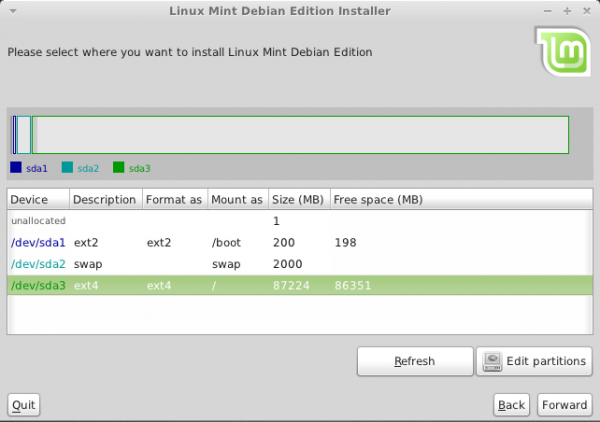Click the Refresh button
600x422 pixels.
(x=415, y=361)
